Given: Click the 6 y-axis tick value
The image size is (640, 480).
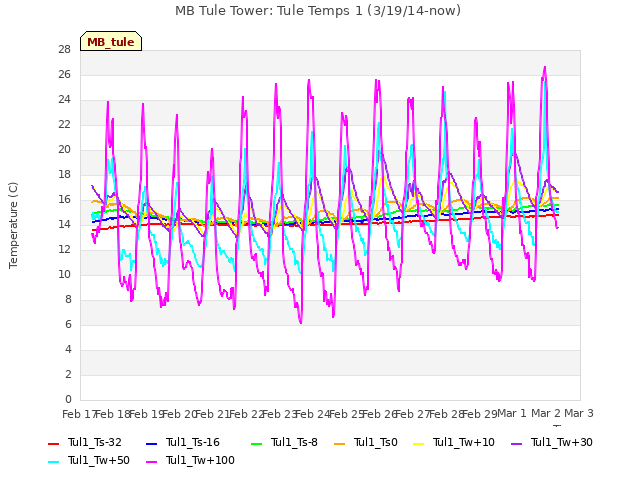Looking at the screenshot, I should tap(68, 324).
